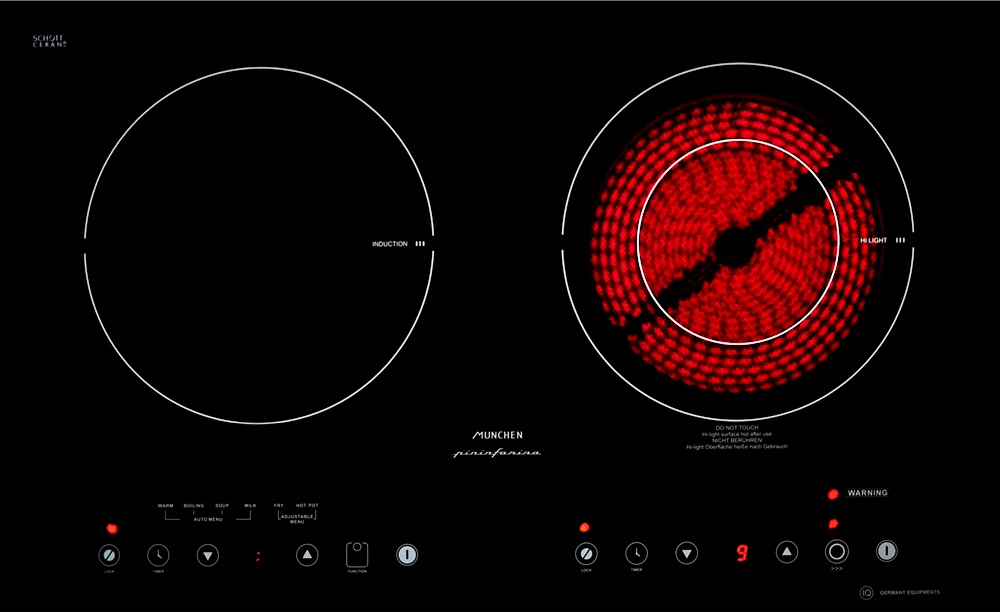The width and height of the screenshot is (1000, 614).
Task: Tap the Hi-Light zone Timer clock button
Action: (x=636, y=553)
